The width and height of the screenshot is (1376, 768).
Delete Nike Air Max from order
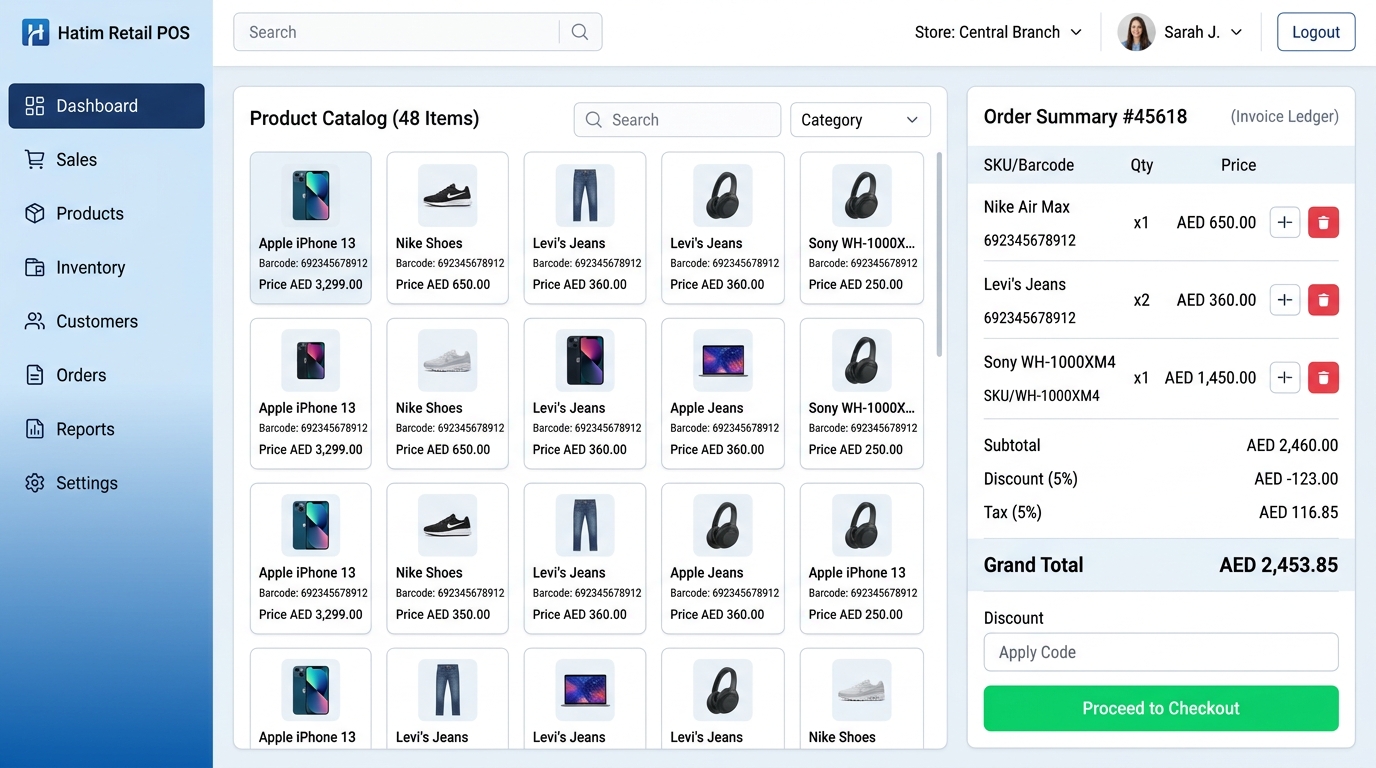point(1323,222)
